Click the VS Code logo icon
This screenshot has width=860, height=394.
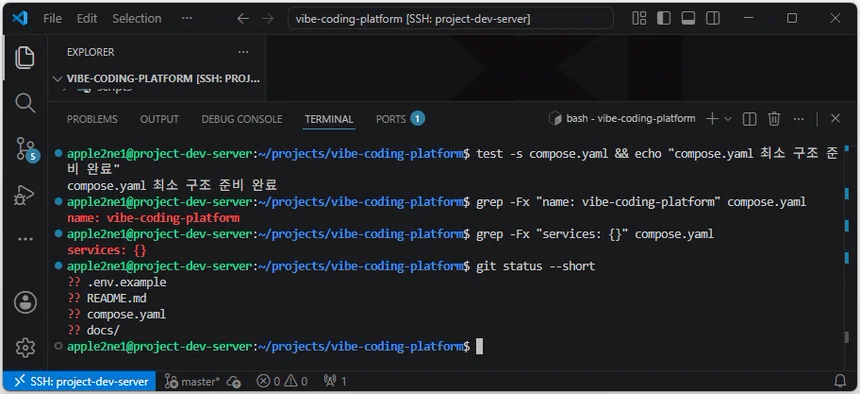click(x=20, y=18)
